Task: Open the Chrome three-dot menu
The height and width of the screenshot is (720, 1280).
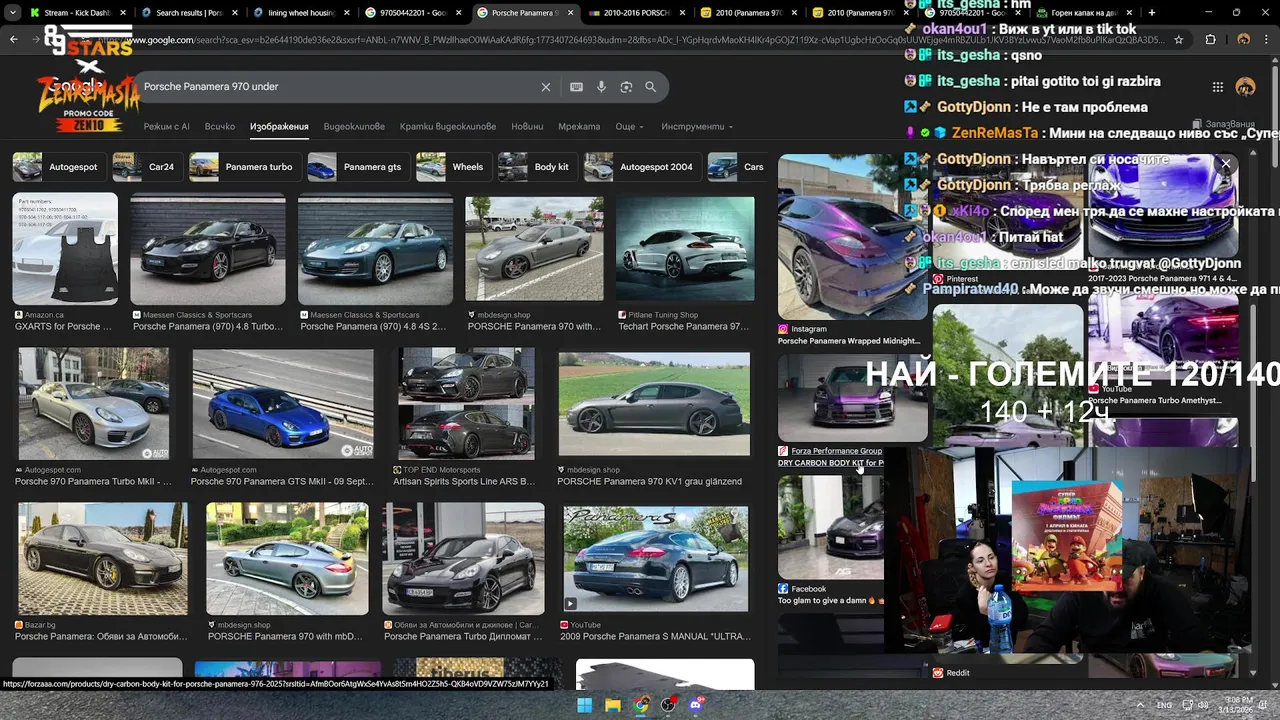Action: click(1267, 40)
